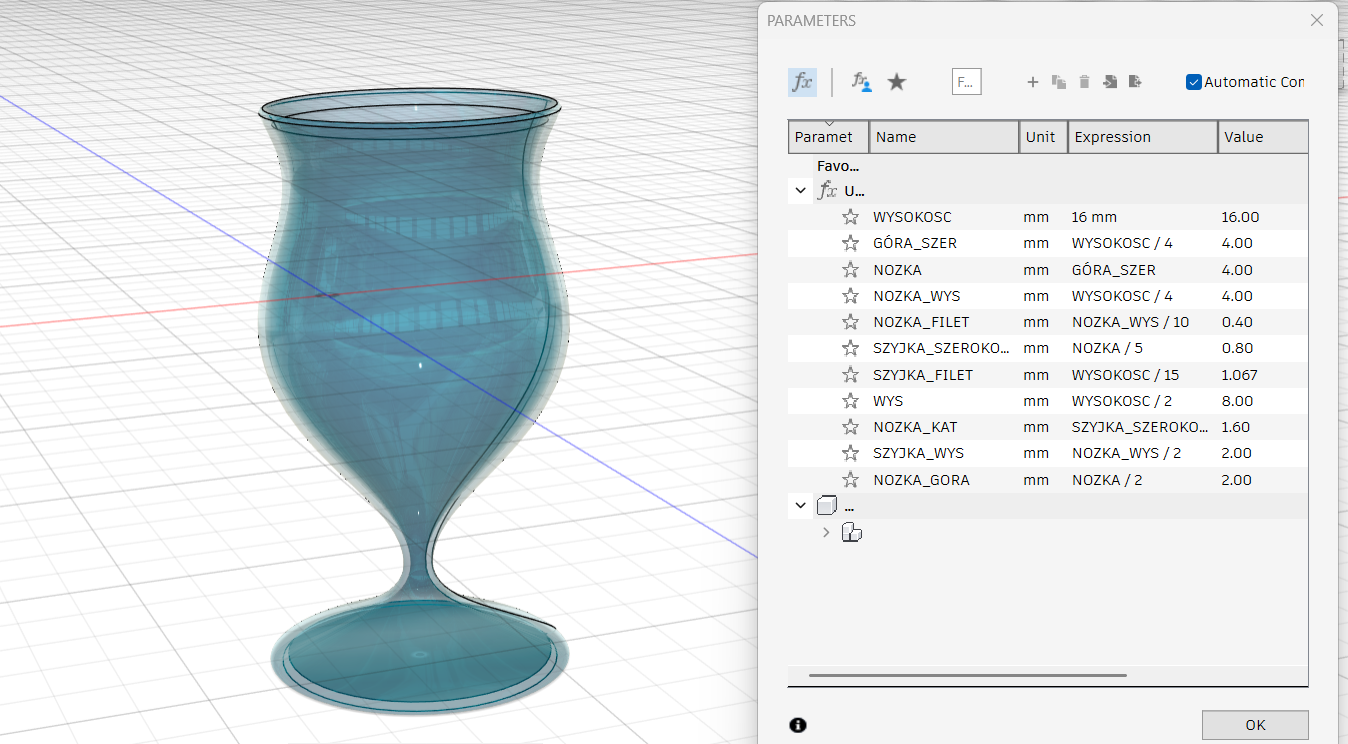
Task: Click the filter search field
Action: 966,82
